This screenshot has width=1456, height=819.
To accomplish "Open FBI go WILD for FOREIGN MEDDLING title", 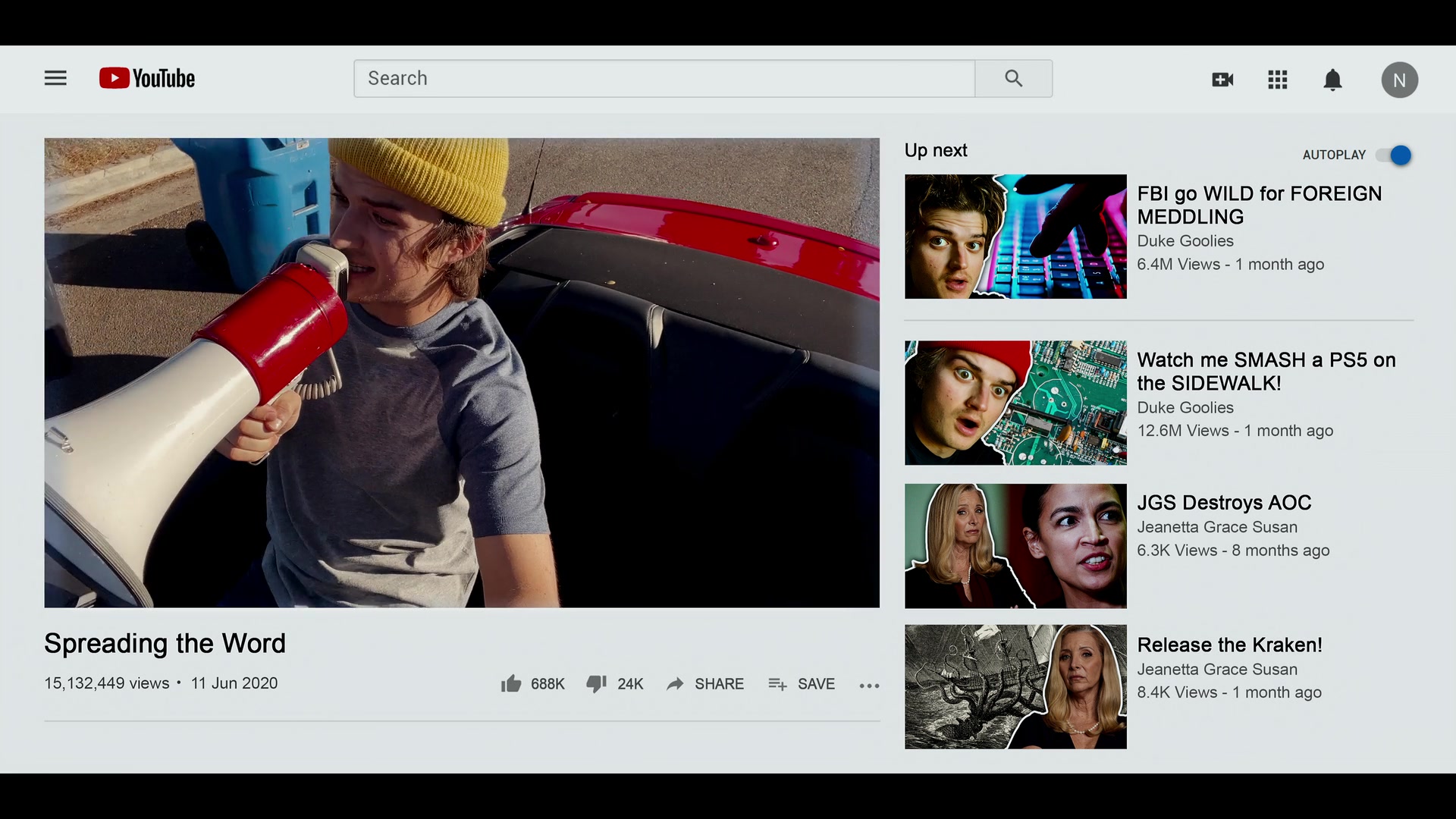I will pyautogui.click(x=1259, y=205).
